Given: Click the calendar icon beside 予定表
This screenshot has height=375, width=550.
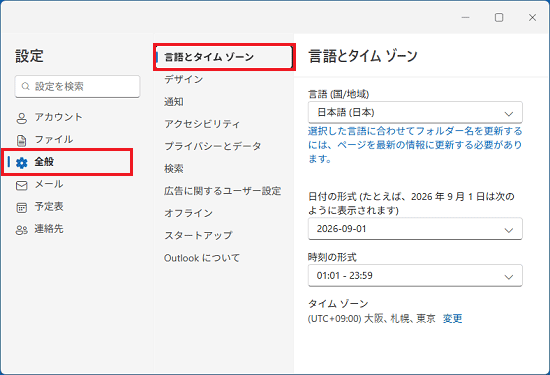Looking at the screenshot, I should tap(22, 207).
